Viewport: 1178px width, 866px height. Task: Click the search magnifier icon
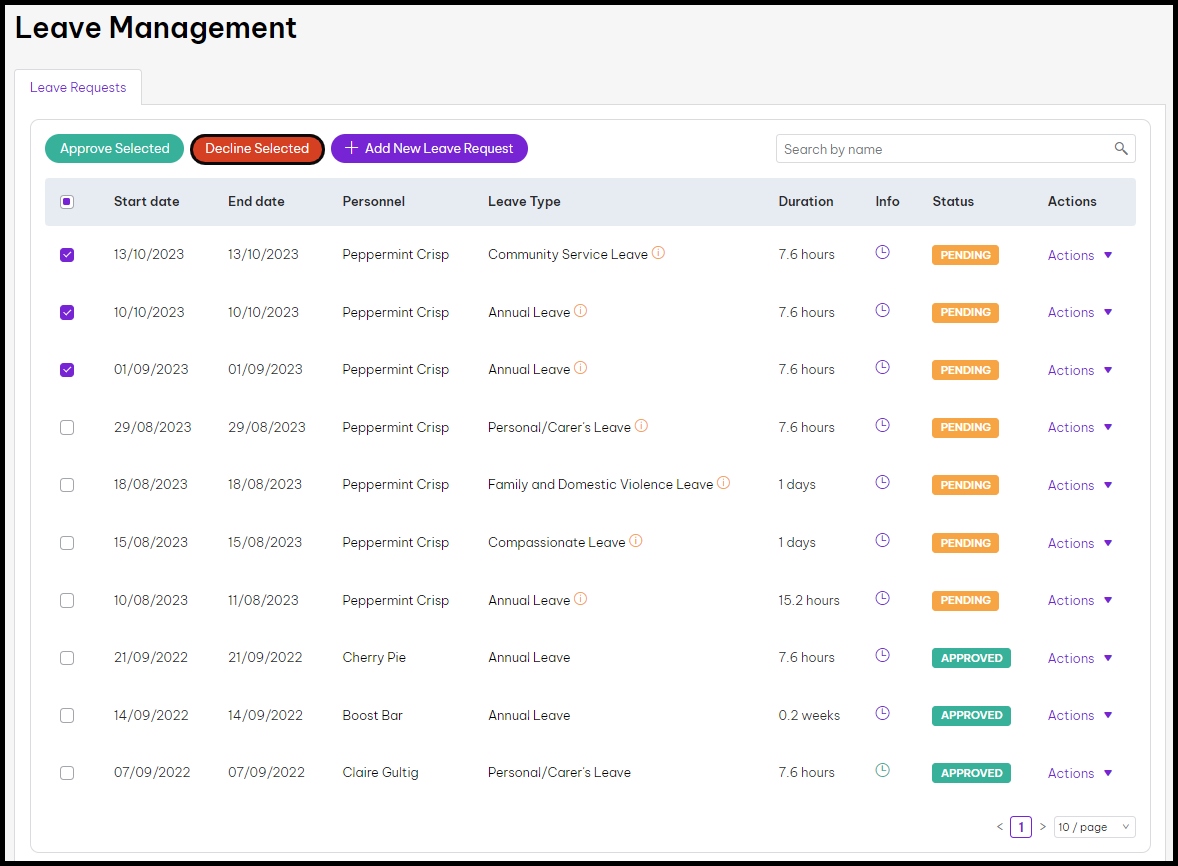(x=1121, y=149)
